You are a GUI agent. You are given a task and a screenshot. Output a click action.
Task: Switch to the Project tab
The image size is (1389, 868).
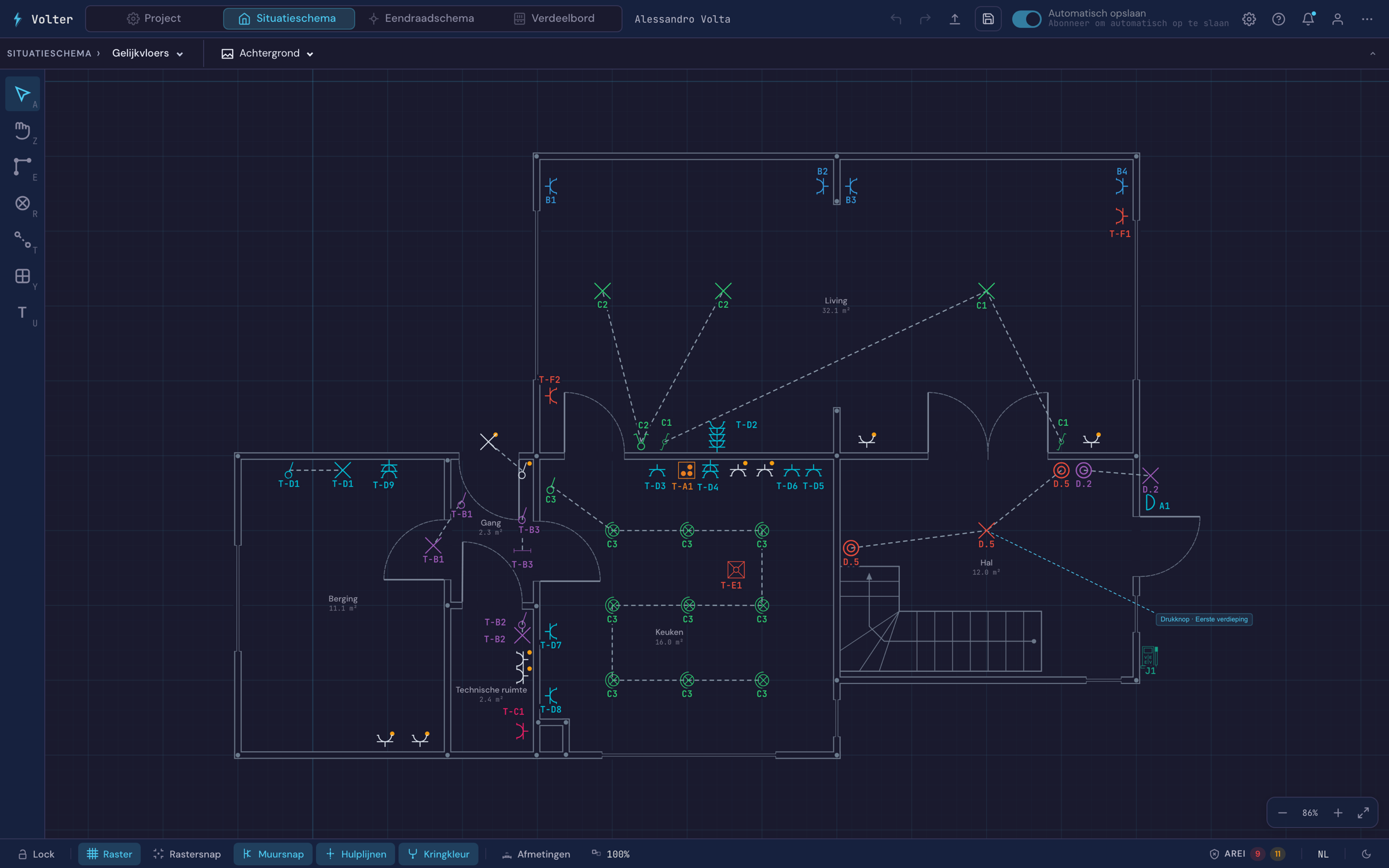click(x=154, y=19)
